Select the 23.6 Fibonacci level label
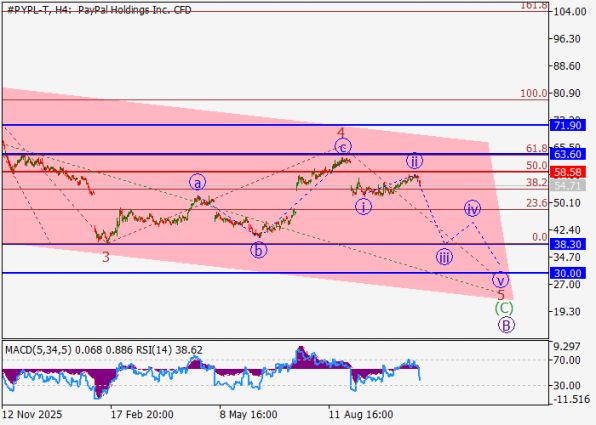This screenshot has height=425, width=596. [x=537, y=203]
